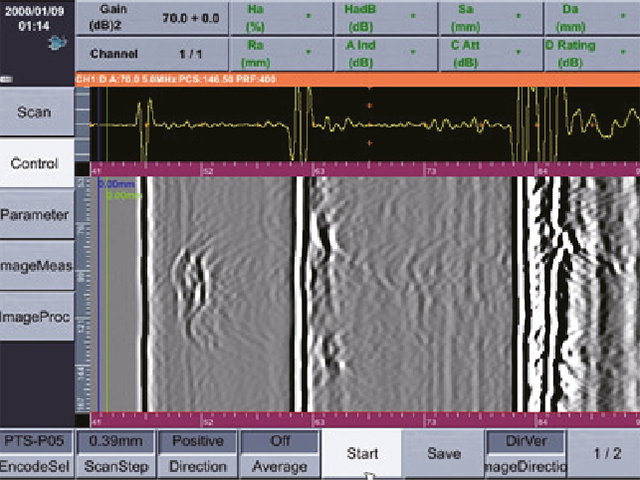Click the blue vertical cursor line
Viewport: 640px width, 480px height.
(x=98, y=294)
